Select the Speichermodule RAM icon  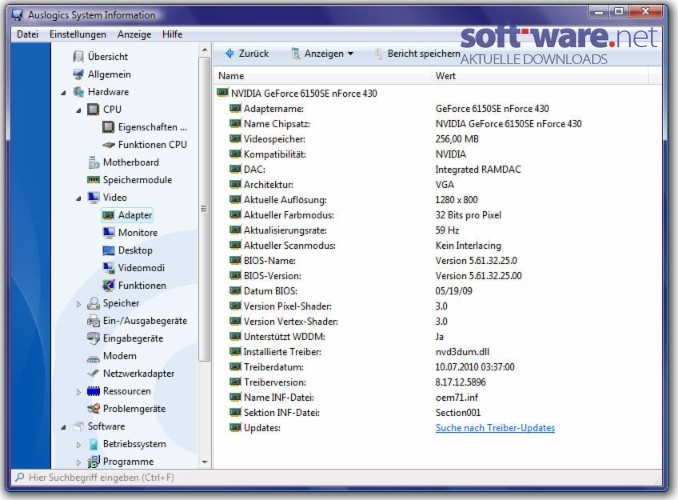[93, 179]
